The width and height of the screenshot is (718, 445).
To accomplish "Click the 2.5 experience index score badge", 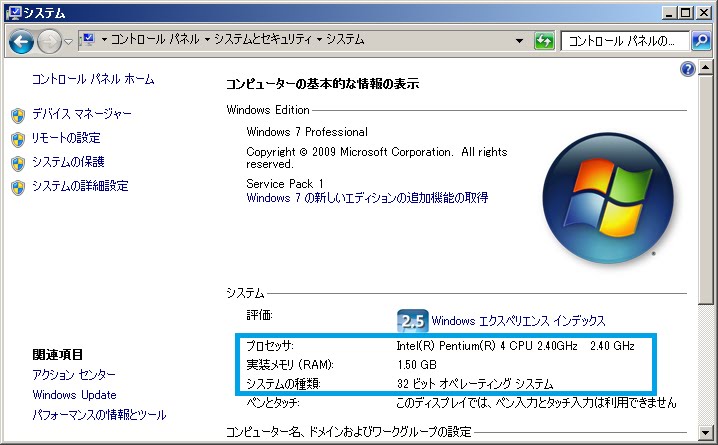I will [413, 320].
